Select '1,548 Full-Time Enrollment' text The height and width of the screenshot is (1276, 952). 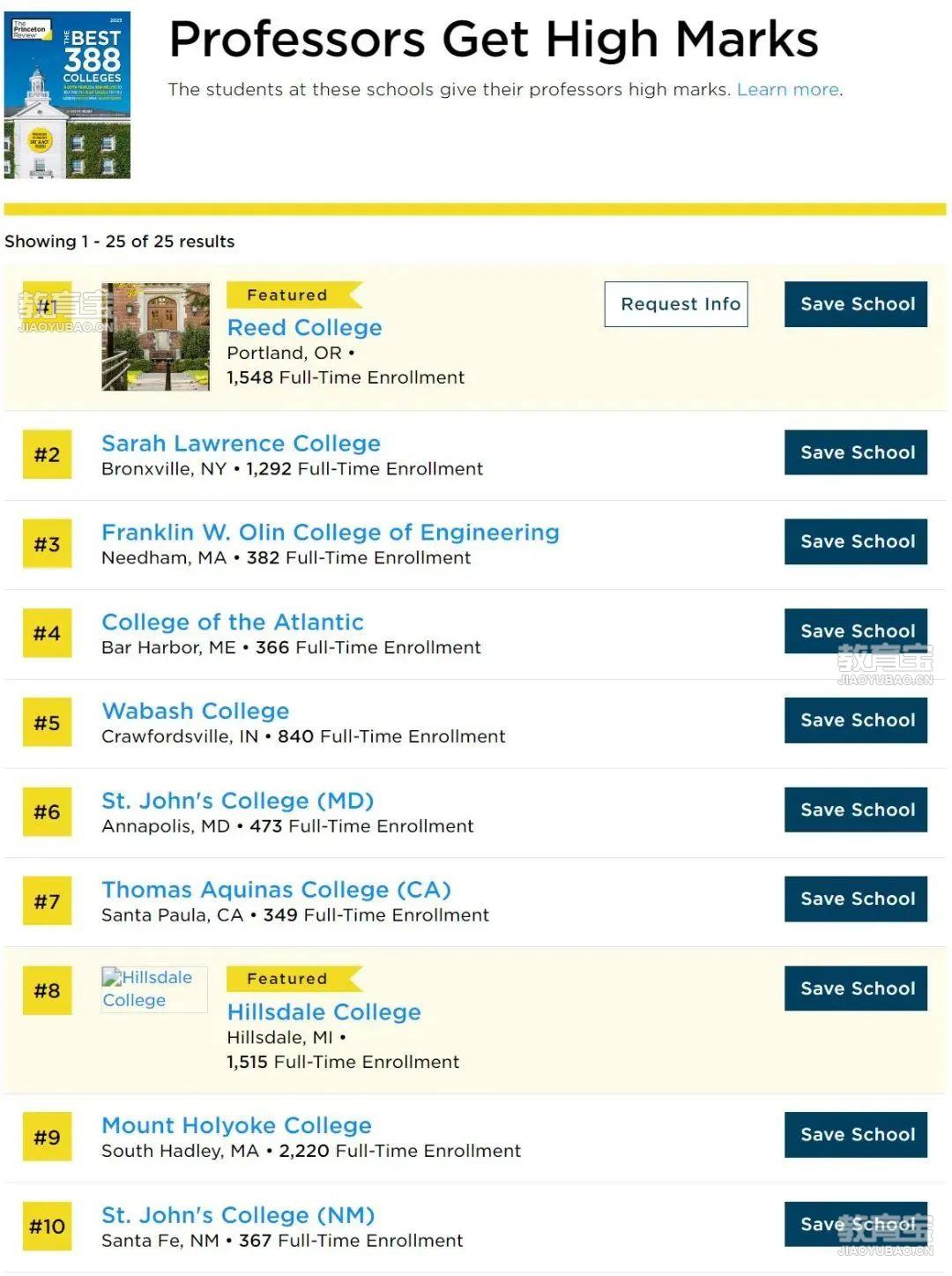[x=346, y=377]
